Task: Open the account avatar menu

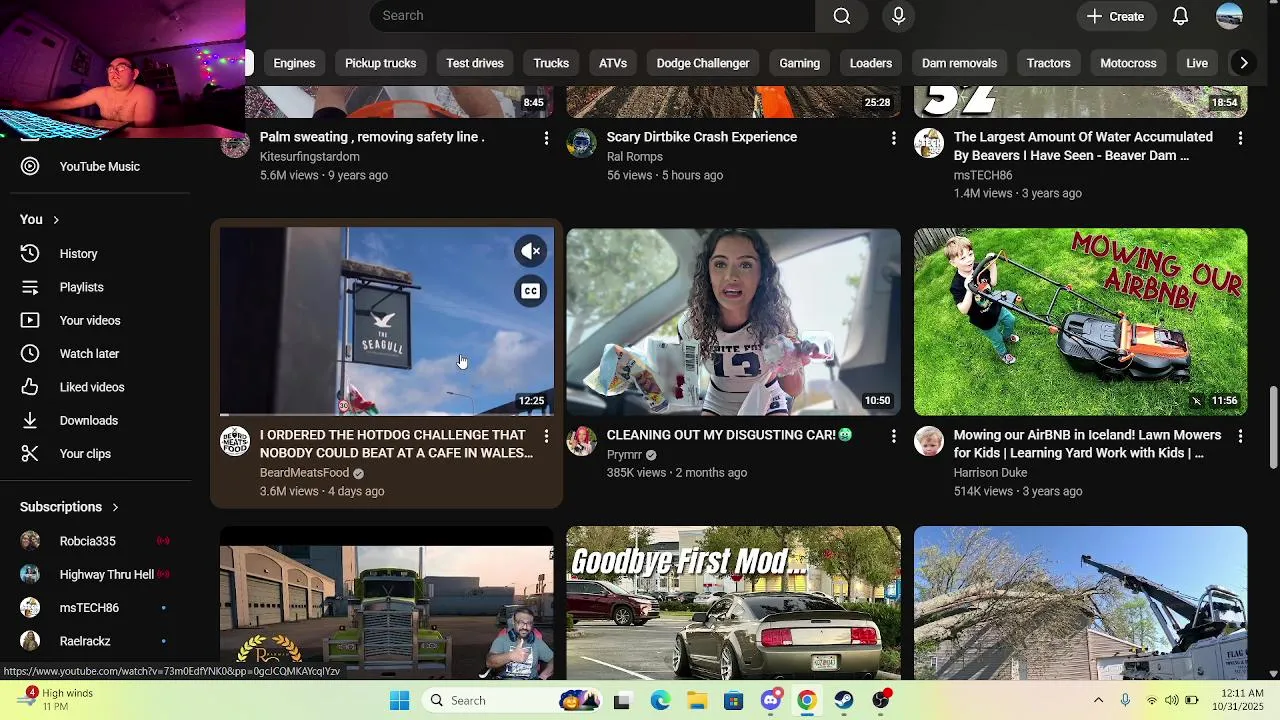Action: point(1229,16)
